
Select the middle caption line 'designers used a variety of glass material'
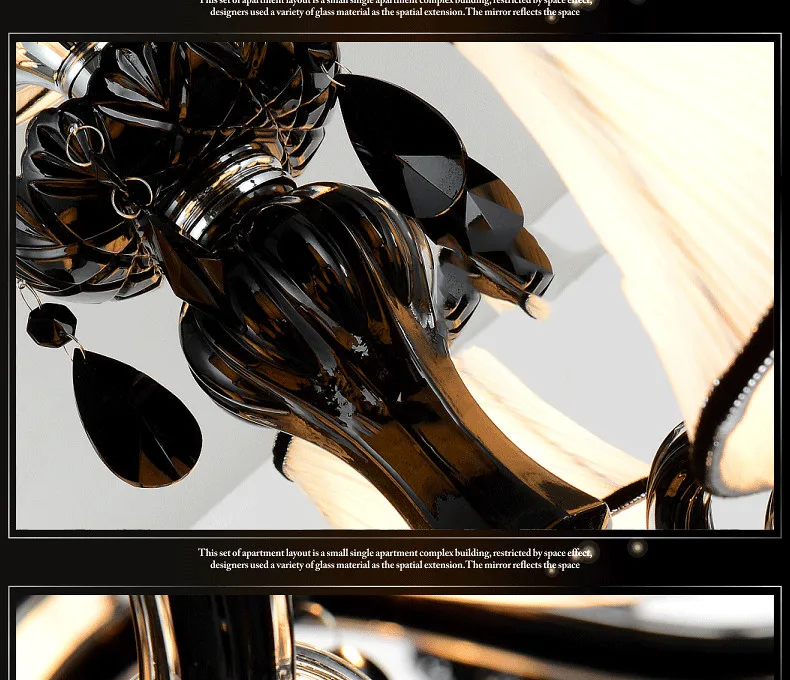[394, 565]
